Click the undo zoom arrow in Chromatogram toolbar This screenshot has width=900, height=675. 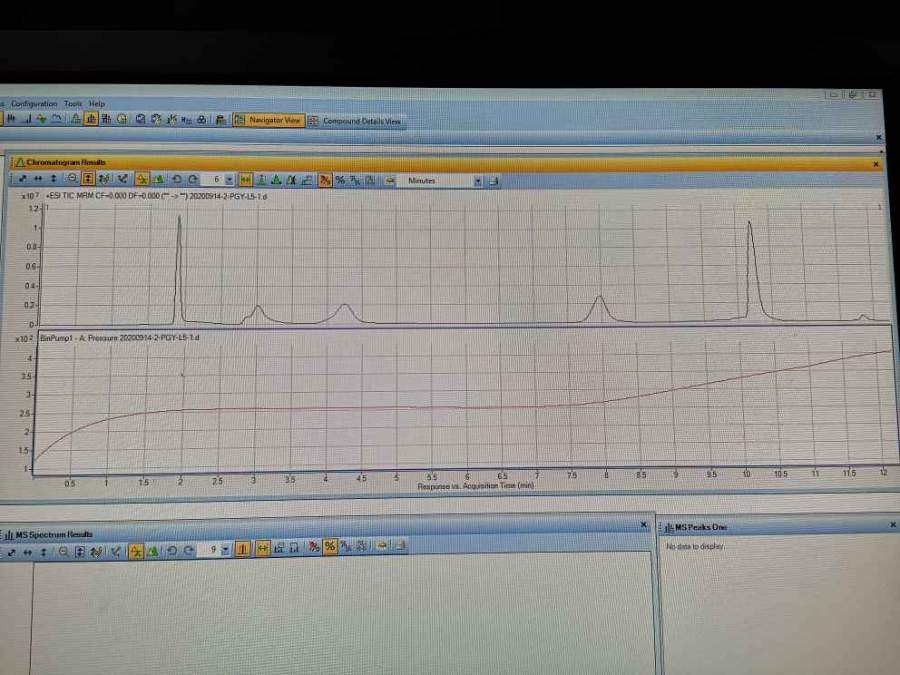pos(177,180)
